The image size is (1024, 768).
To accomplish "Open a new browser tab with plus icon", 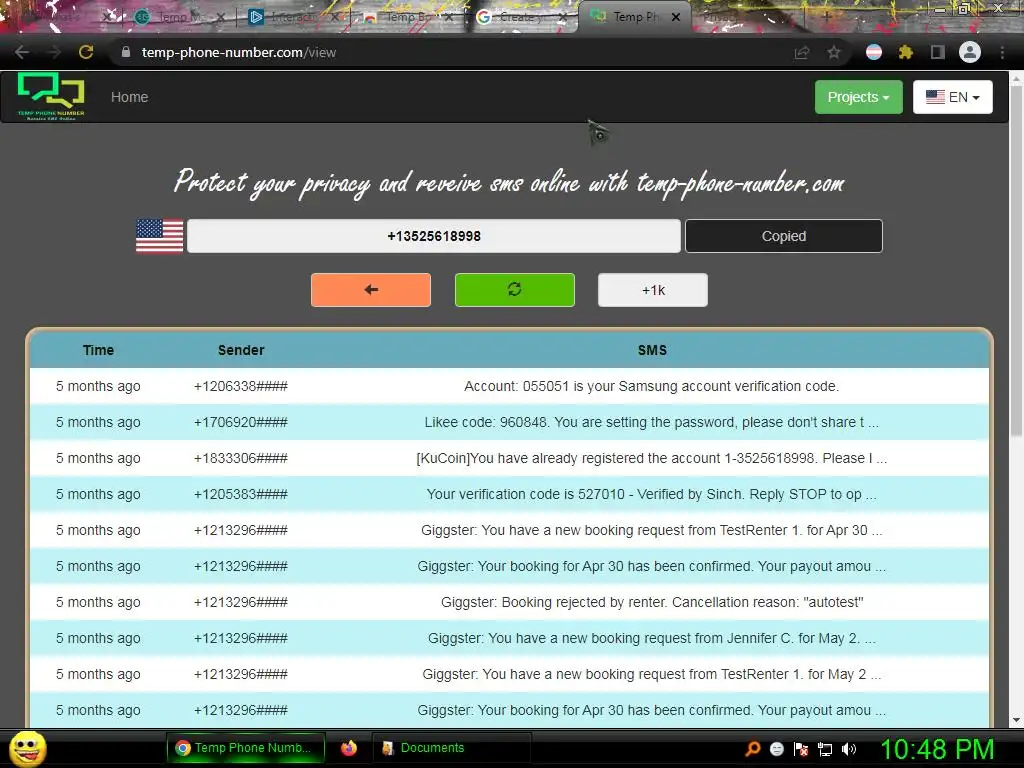I will pos(826,17).
